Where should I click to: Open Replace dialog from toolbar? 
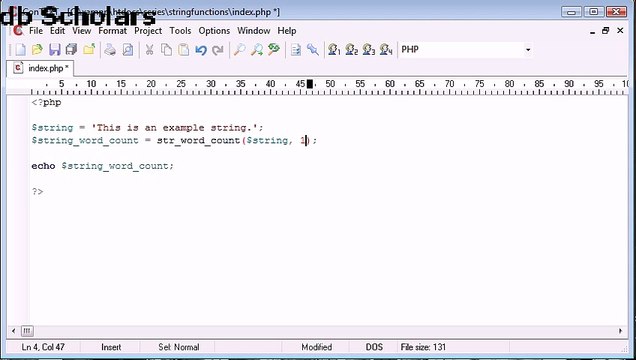[x=274, y=50]
